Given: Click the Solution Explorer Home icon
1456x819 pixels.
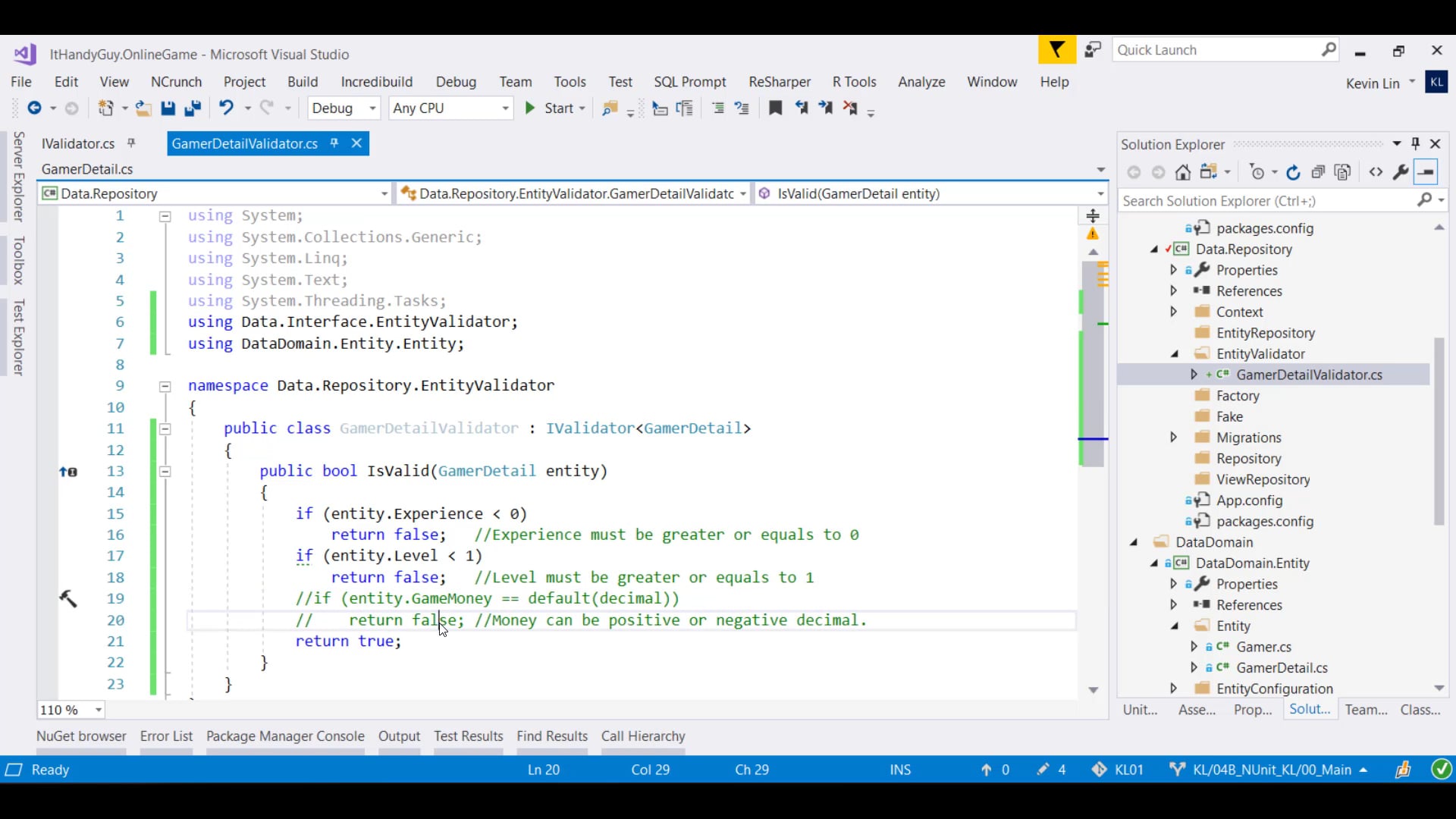Looking at the screenshot, I should 1182,173.
